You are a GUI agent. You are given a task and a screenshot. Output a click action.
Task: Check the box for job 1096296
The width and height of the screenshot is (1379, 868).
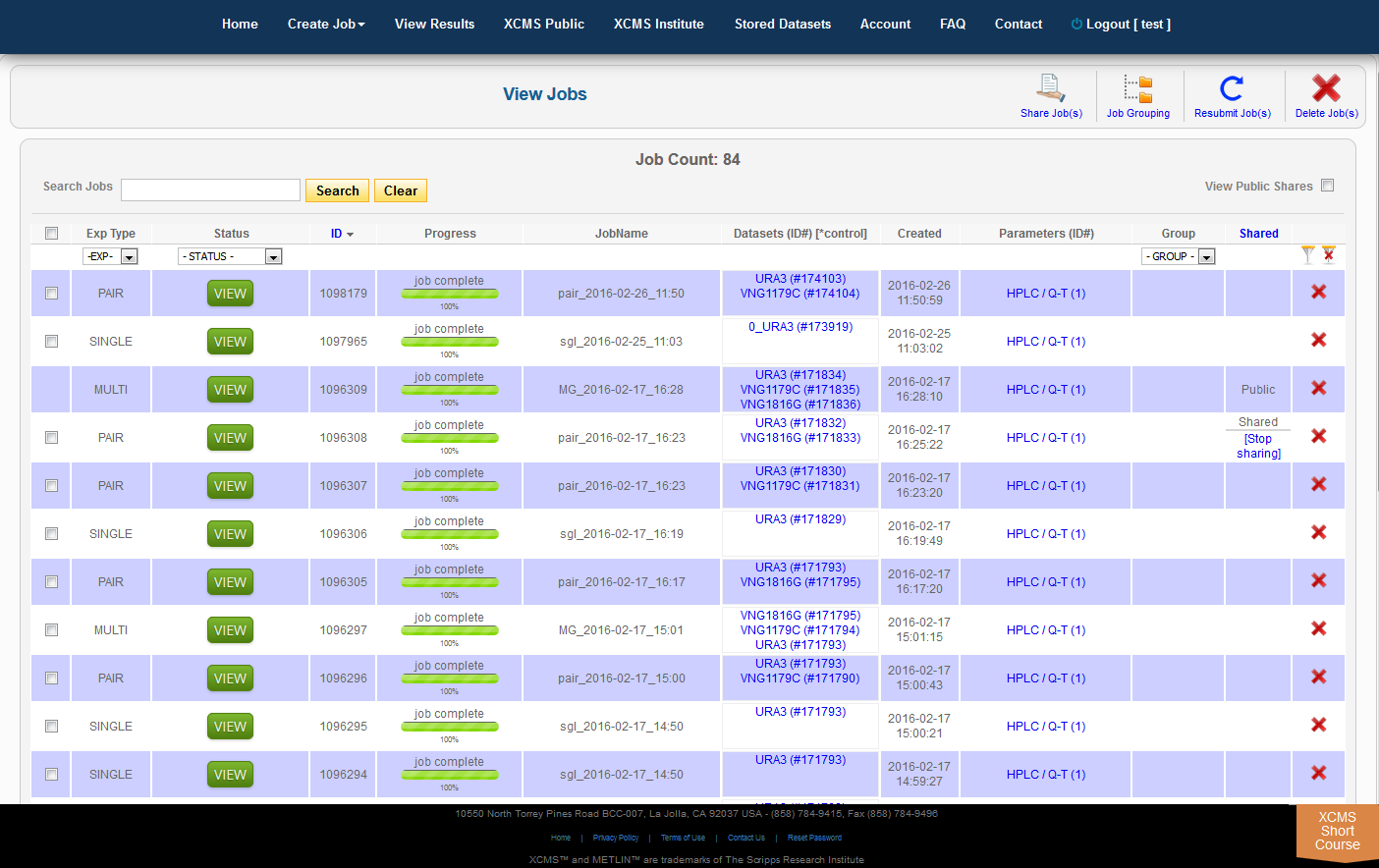(51, 678)
